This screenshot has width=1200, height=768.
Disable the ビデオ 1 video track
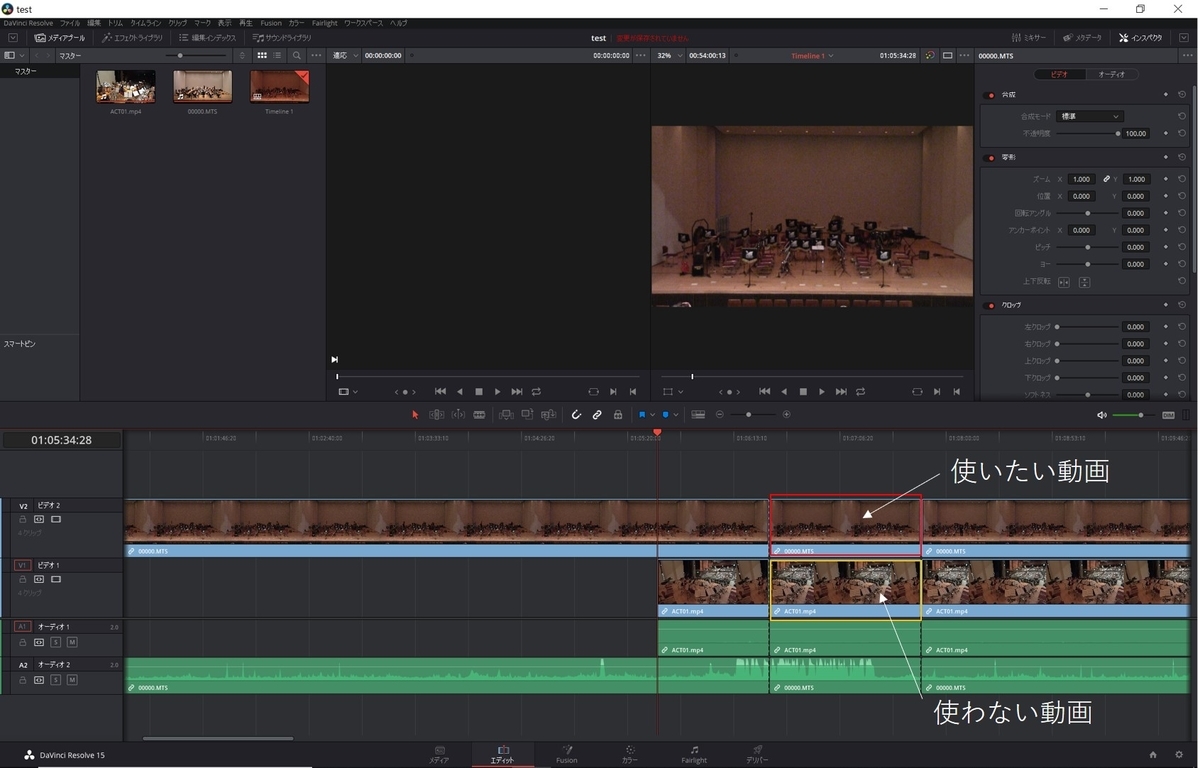(x=56, y=579)
